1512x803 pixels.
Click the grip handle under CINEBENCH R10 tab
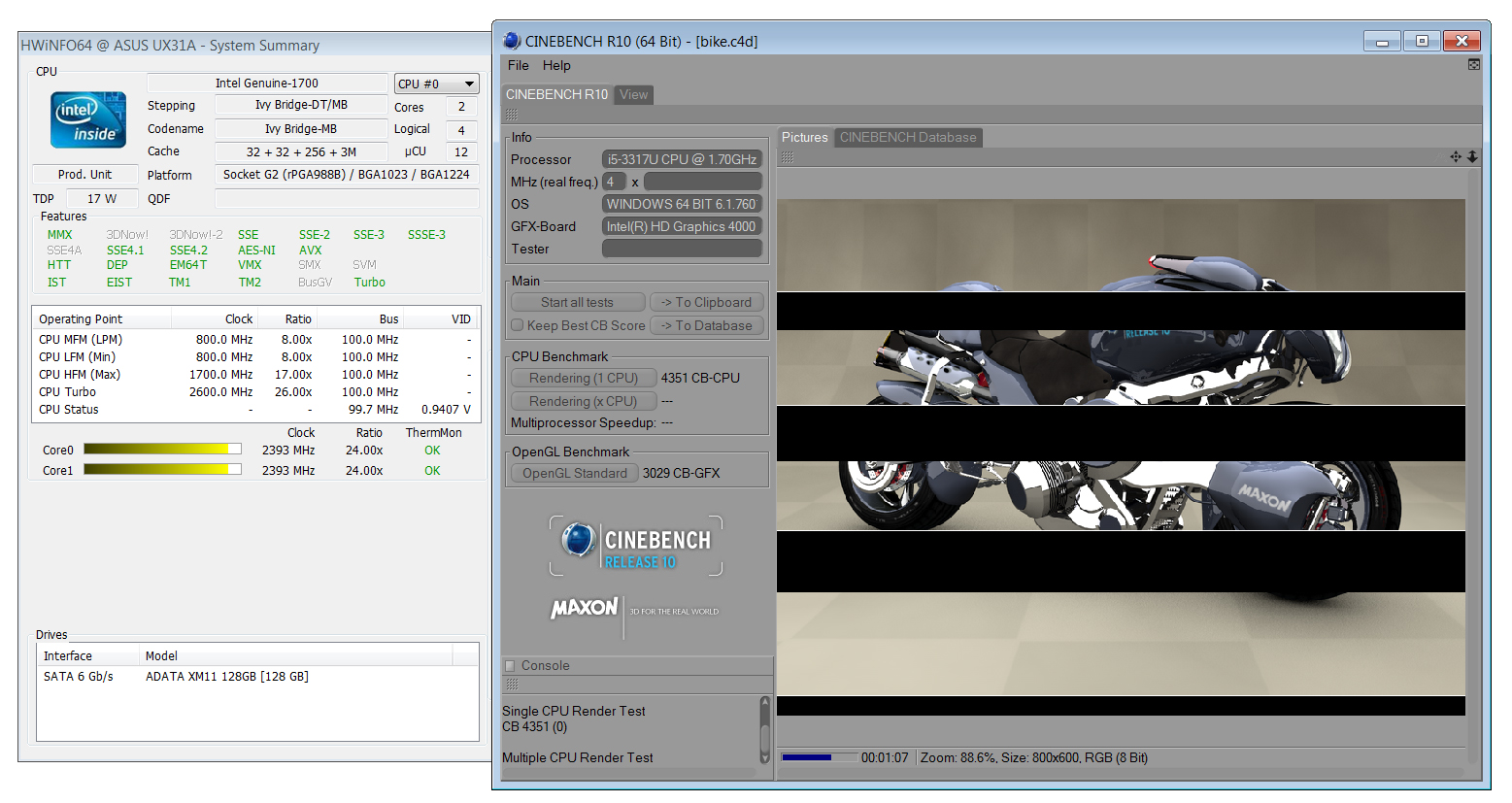coord(512,116)
